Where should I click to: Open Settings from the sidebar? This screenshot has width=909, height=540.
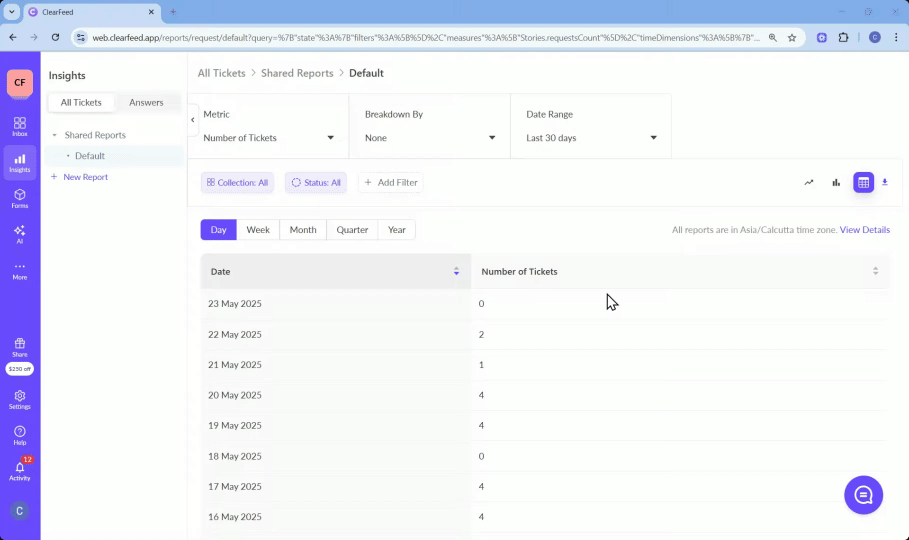pyautogui.click(x=20, y=399)
